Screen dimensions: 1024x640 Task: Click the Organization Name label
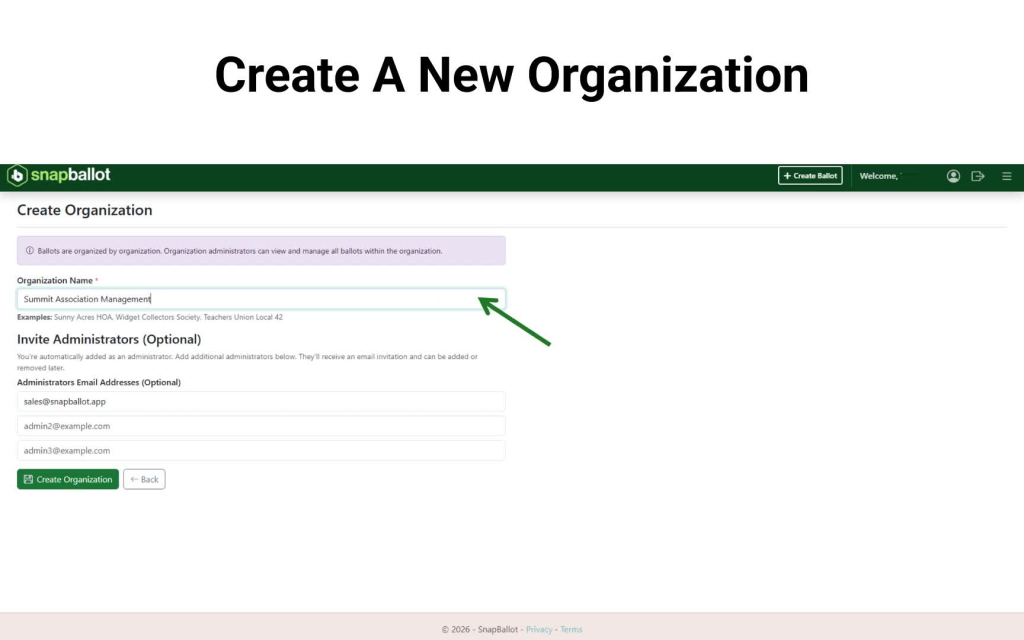pyautogui.click(x=55, y=281)
